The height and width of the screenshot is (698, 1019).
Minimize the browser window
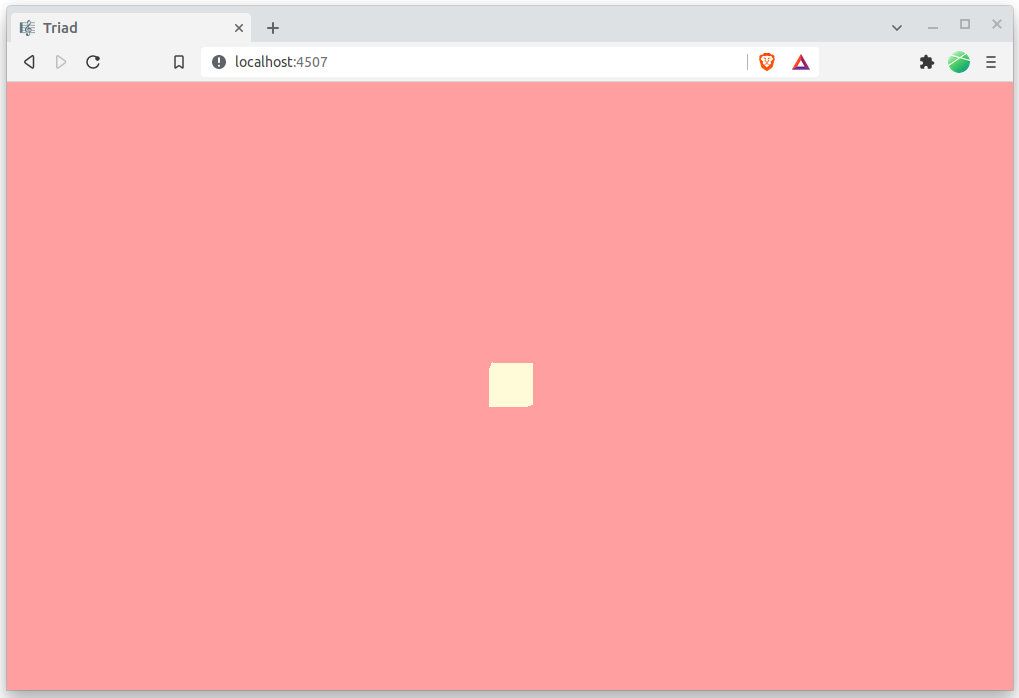[933, 27]
